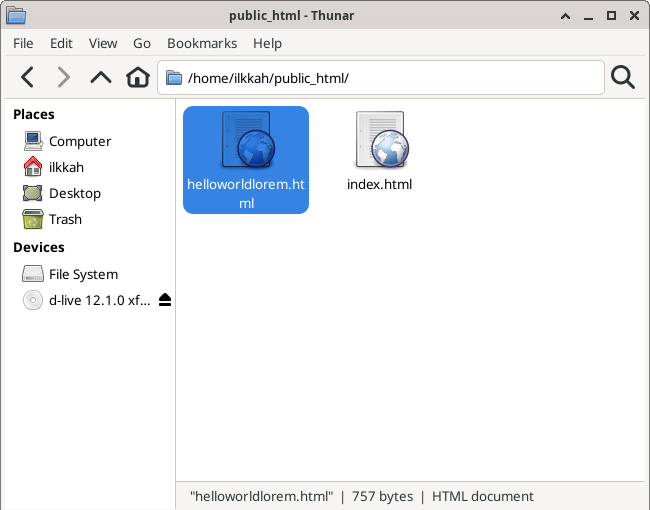The width and height of the screenshot is (650, 510).
Task: Open Trash from the sidebar
Action: (x=65, y=219)
